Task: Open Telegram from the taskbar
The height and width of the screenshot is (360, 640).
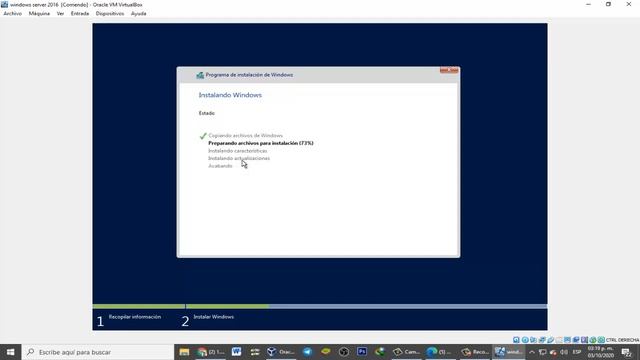Action: (x=307, y=352)
